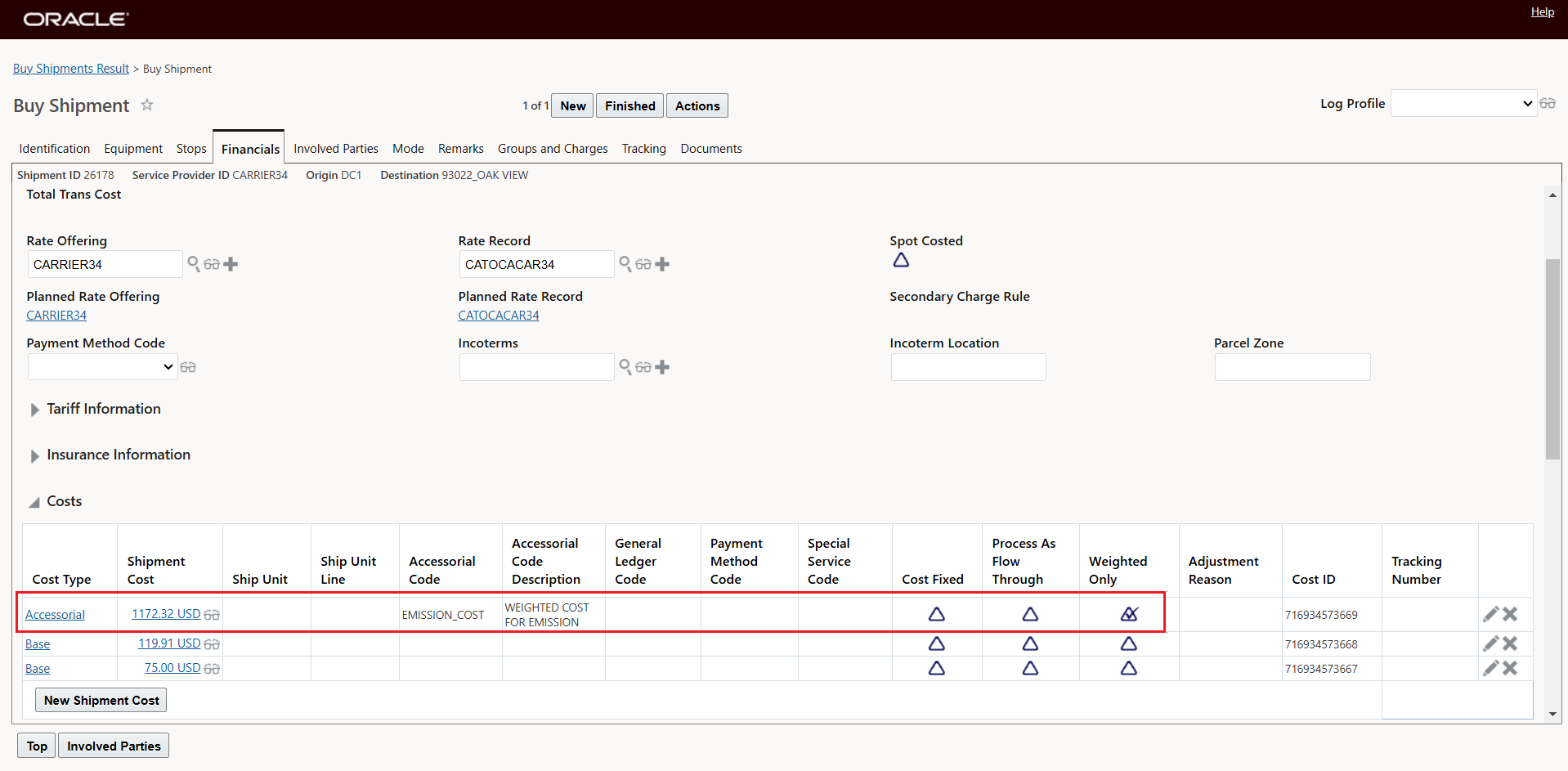Add new Incoterms plus icon
The height and width of the screenshot is (771, 1568).
point(662,367)
